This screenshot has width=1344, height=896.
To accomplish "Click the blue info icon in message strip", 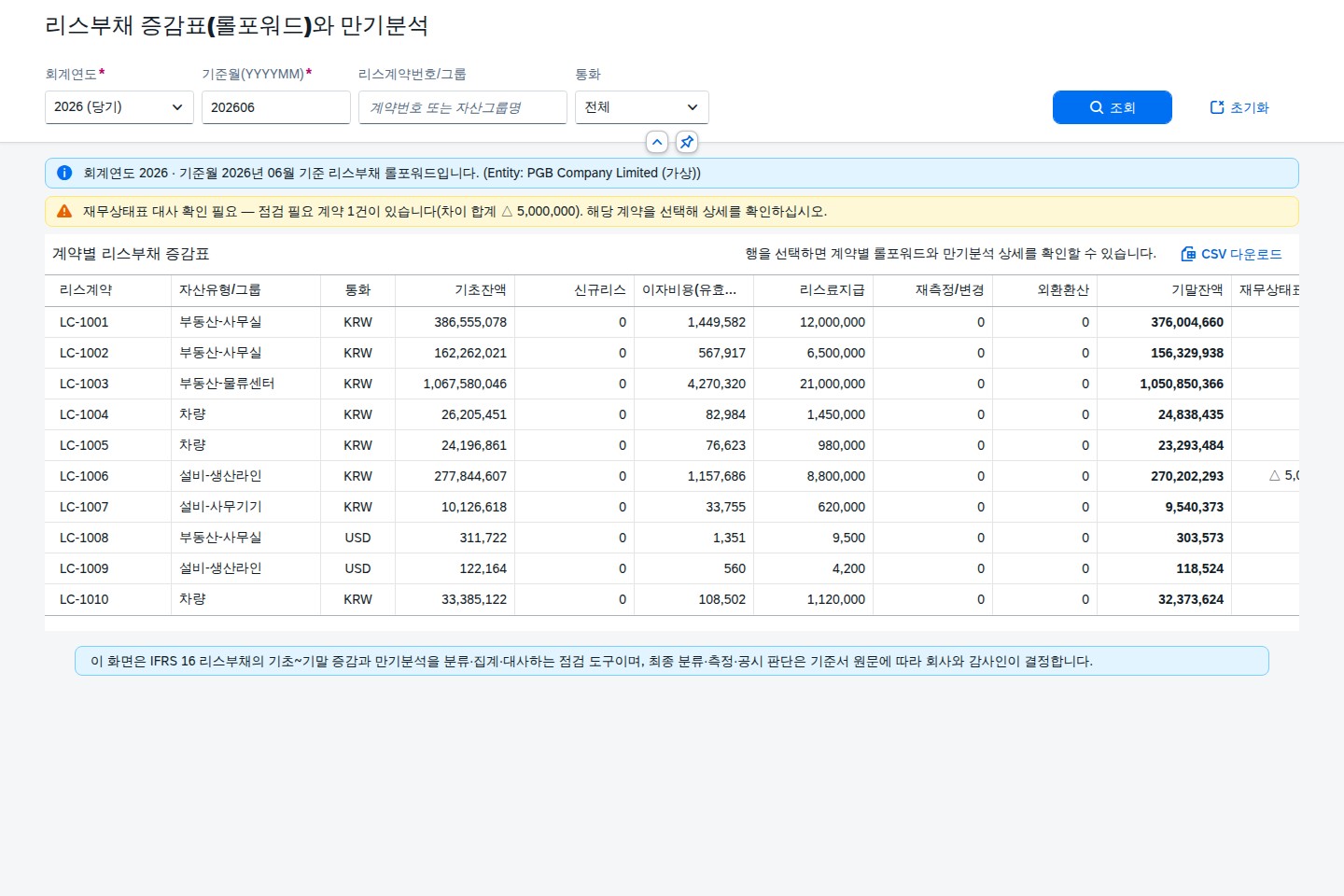I will 64,173.
